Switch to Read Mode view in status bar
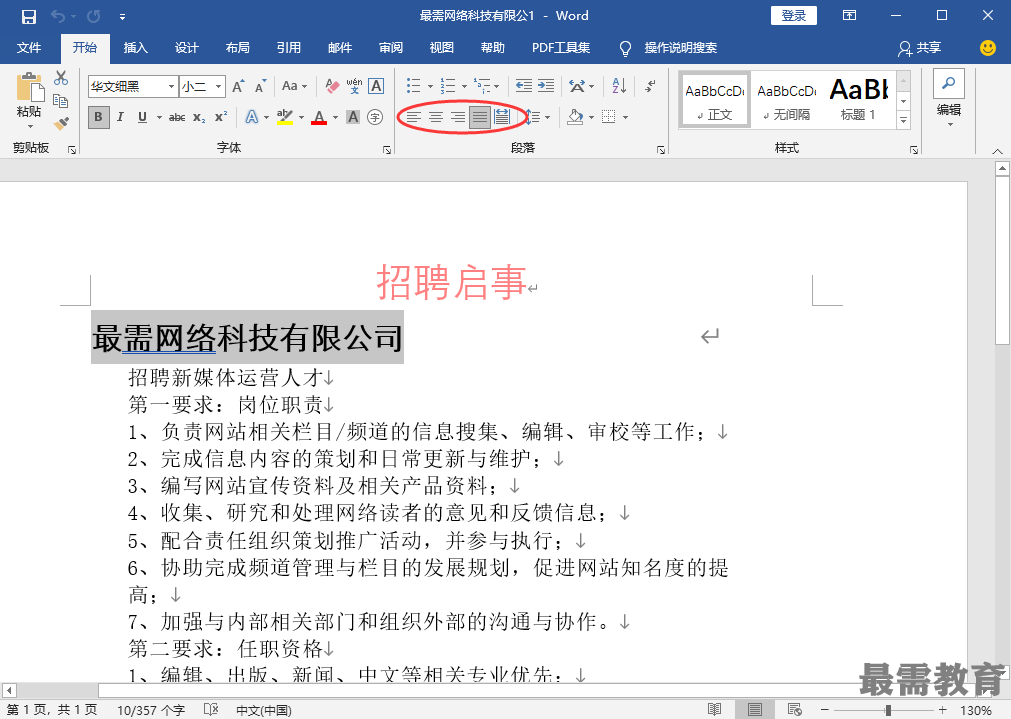This screenshot has height=719, width=1011. pos(714,709)
